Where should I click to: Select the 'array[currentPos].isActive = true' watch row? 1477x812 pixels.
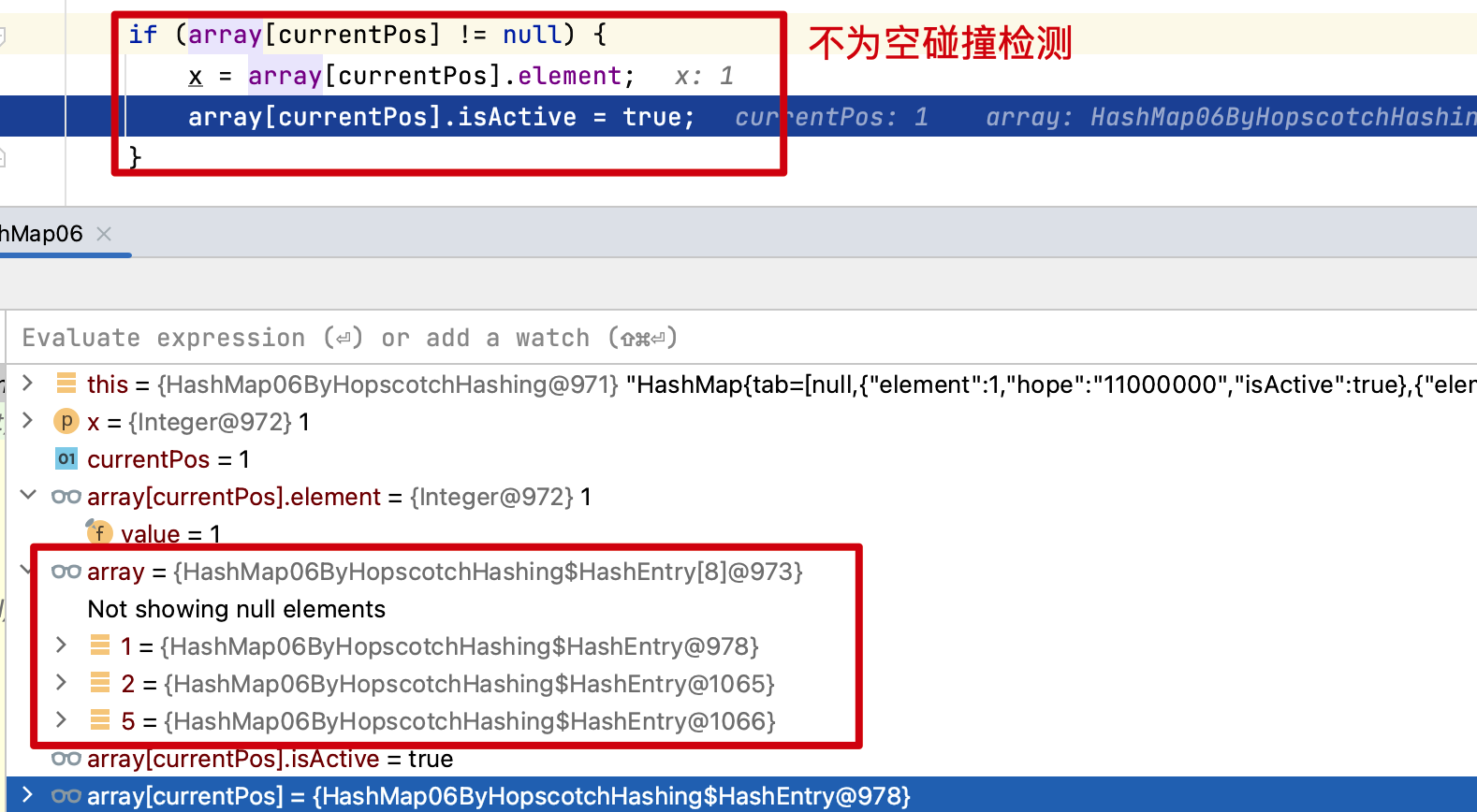click(741, 759)
